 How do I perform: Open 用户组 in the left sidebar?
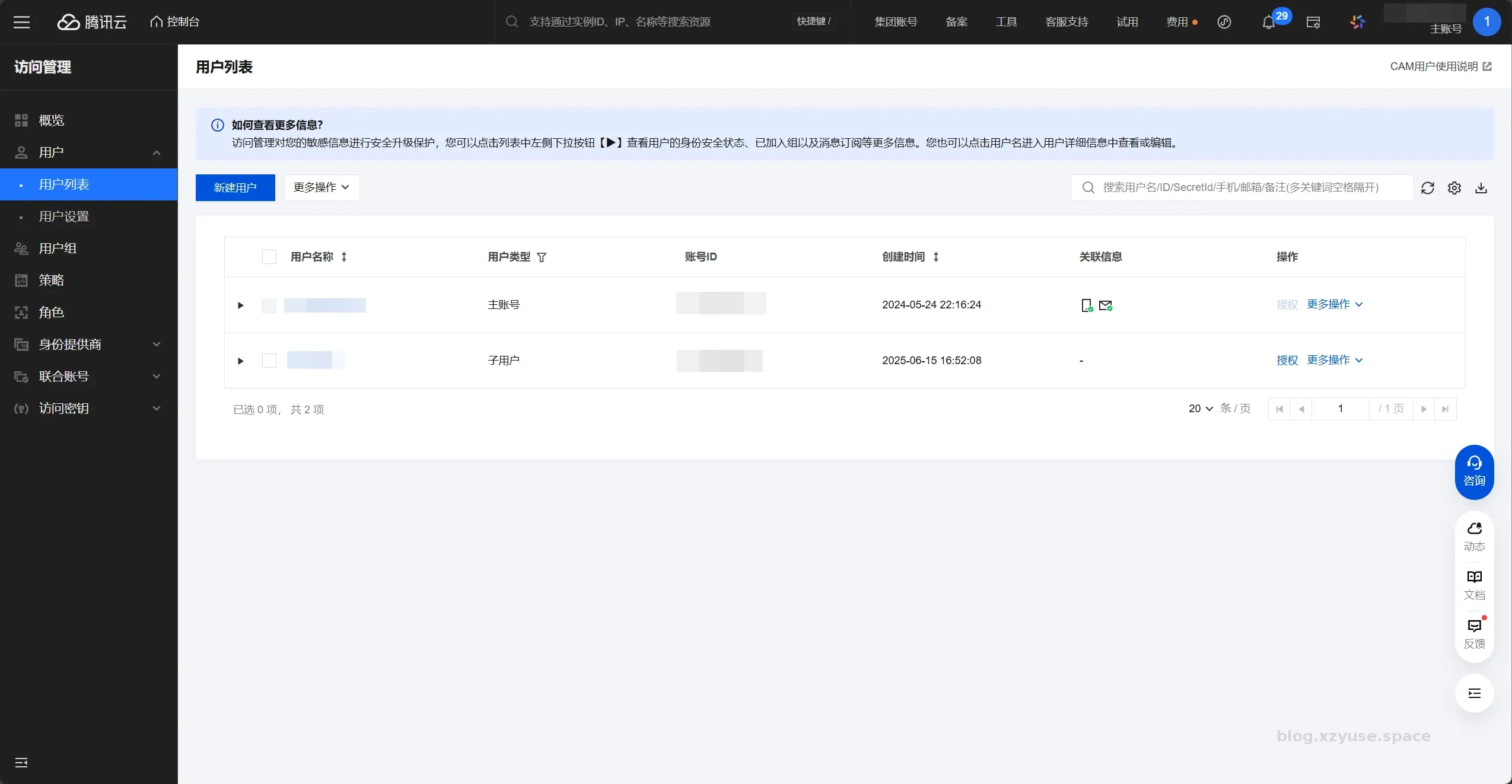[x=58, y=248]
